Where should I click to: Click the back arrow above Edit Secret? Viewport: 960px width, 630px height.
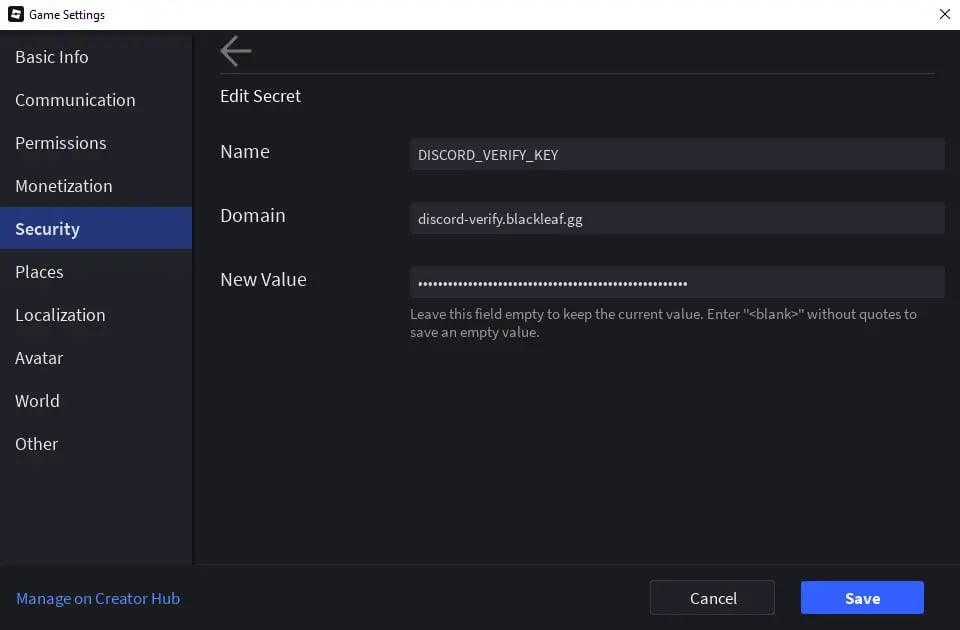236,51
